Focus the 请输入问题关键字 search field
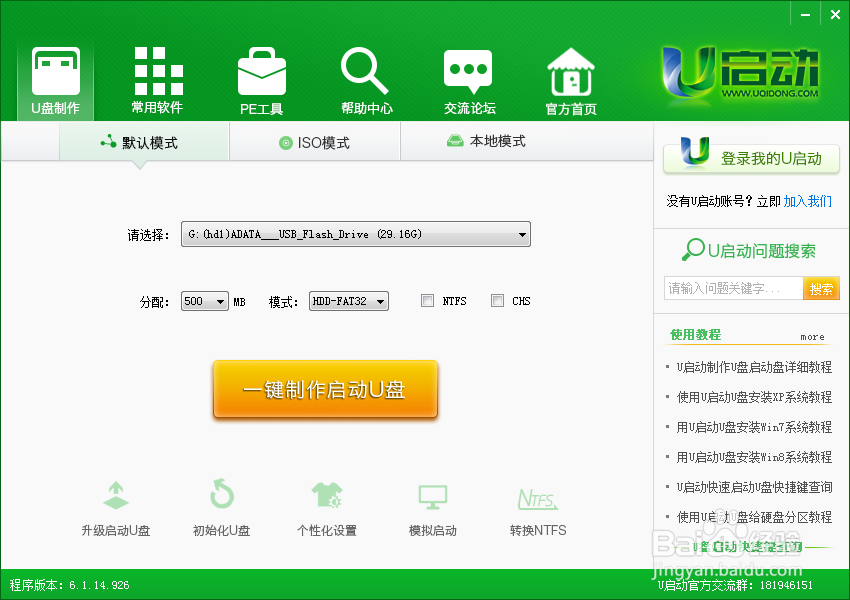850x600 pixels. coord(733,288)
